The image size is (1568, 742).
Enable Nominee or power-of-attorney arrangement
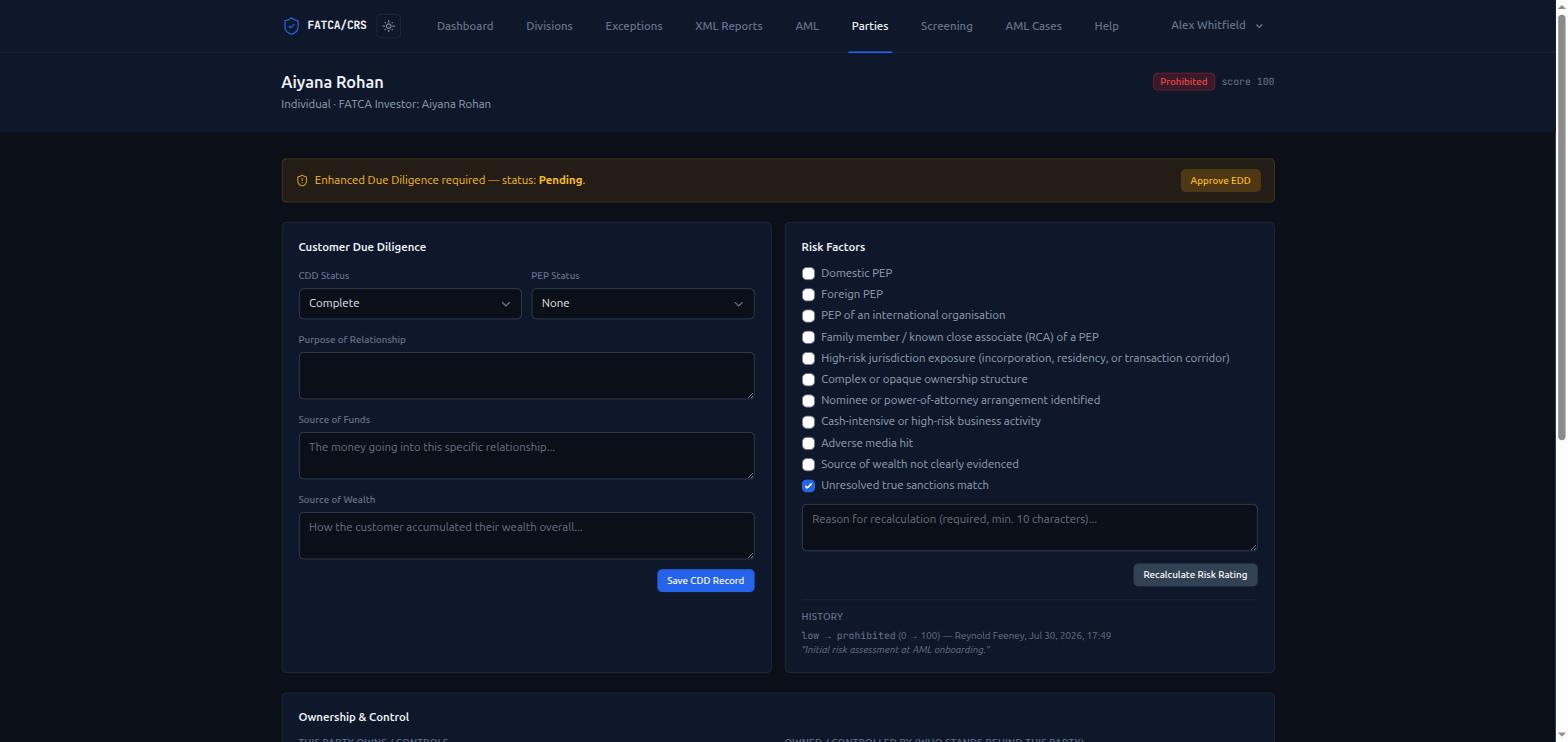pyautogui.click(x=808, y=401)
